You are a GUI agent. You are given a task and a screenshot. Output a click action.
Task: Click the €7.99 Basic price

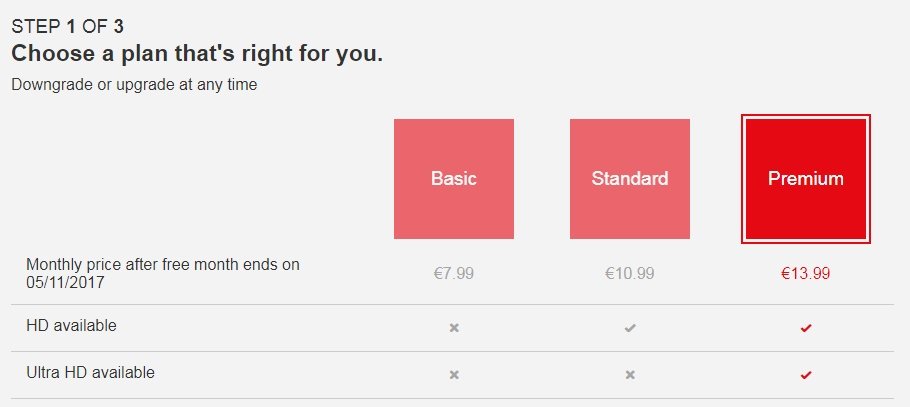click(x=454, y=273)
